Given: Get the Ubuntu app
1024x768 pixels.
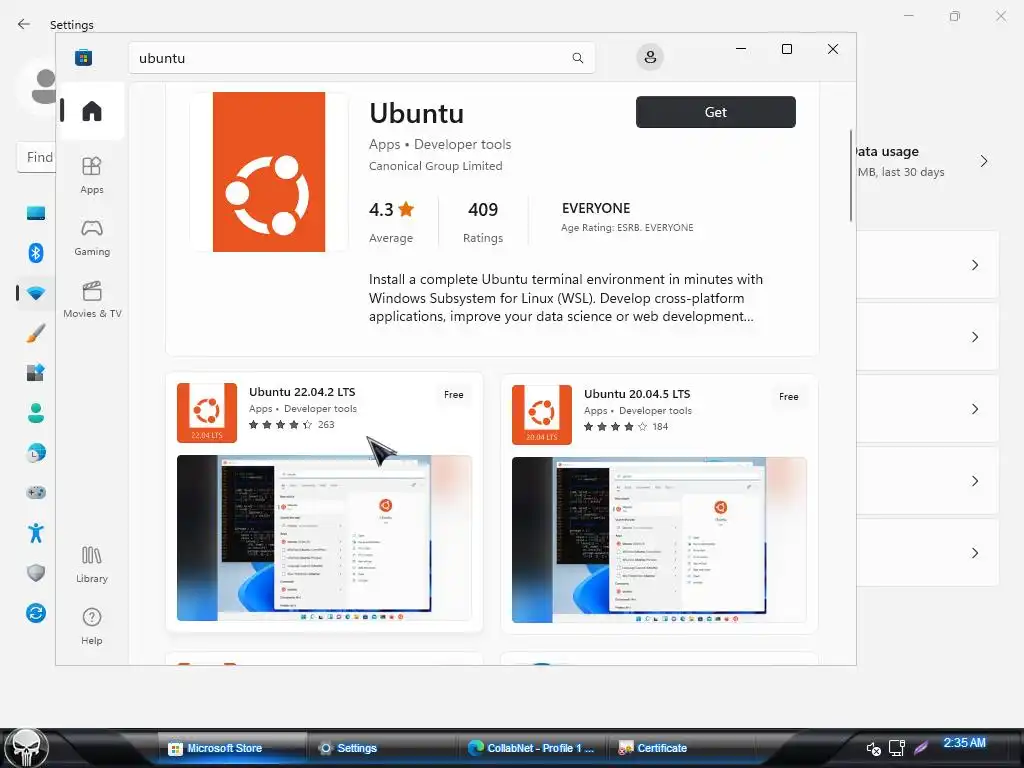Looking at the screenshot, I should point(716,112).
